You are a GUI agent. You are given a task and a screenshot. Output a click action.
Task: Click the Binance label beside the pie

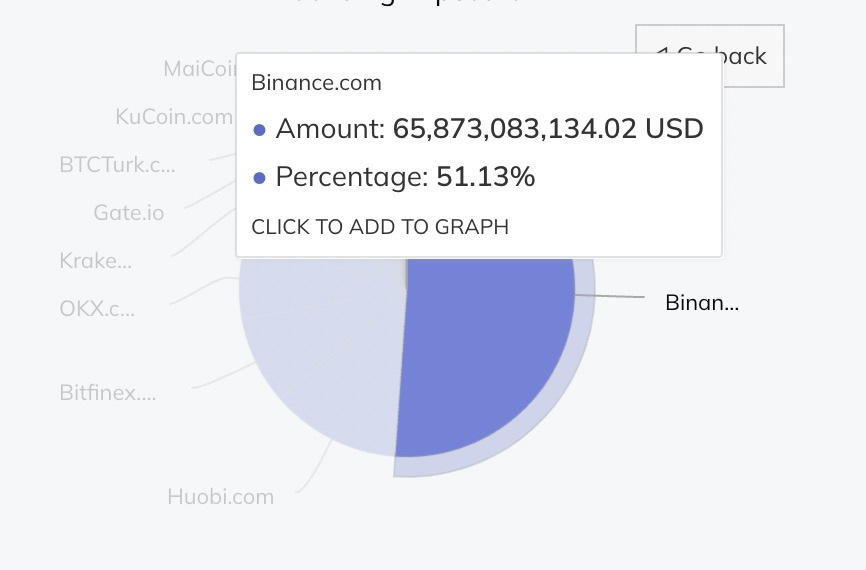tap(702, 302)
